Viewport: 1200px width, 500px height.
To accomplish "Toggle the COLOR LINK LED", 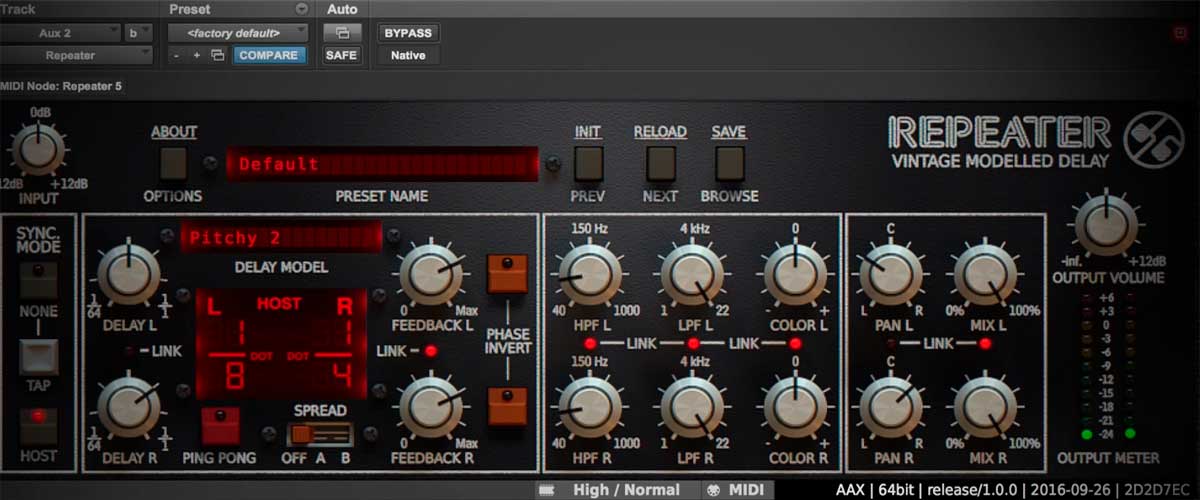I will pyautogui.click(x=795, y=343).
